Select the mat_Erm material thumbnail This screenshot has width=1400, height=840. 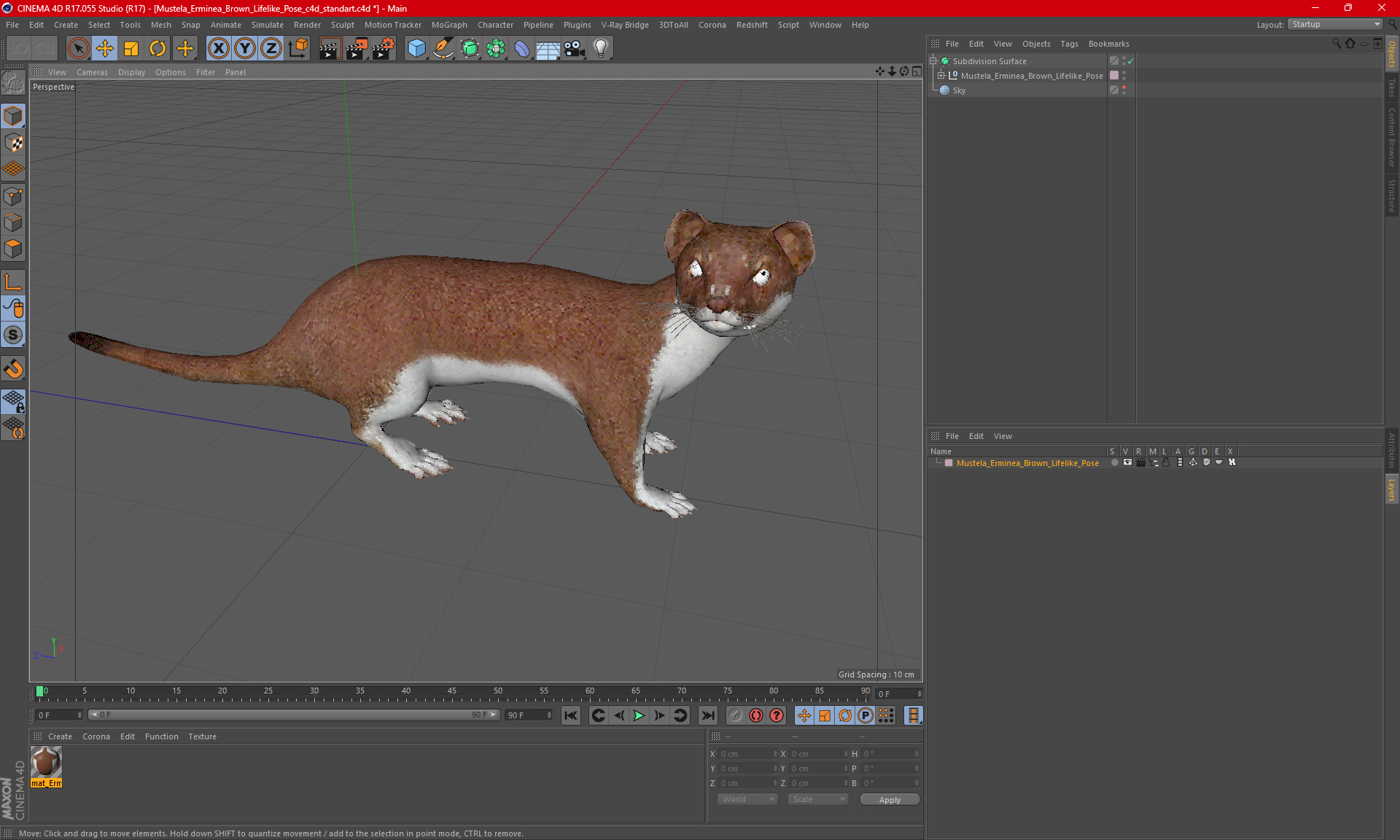coord(46,763)
